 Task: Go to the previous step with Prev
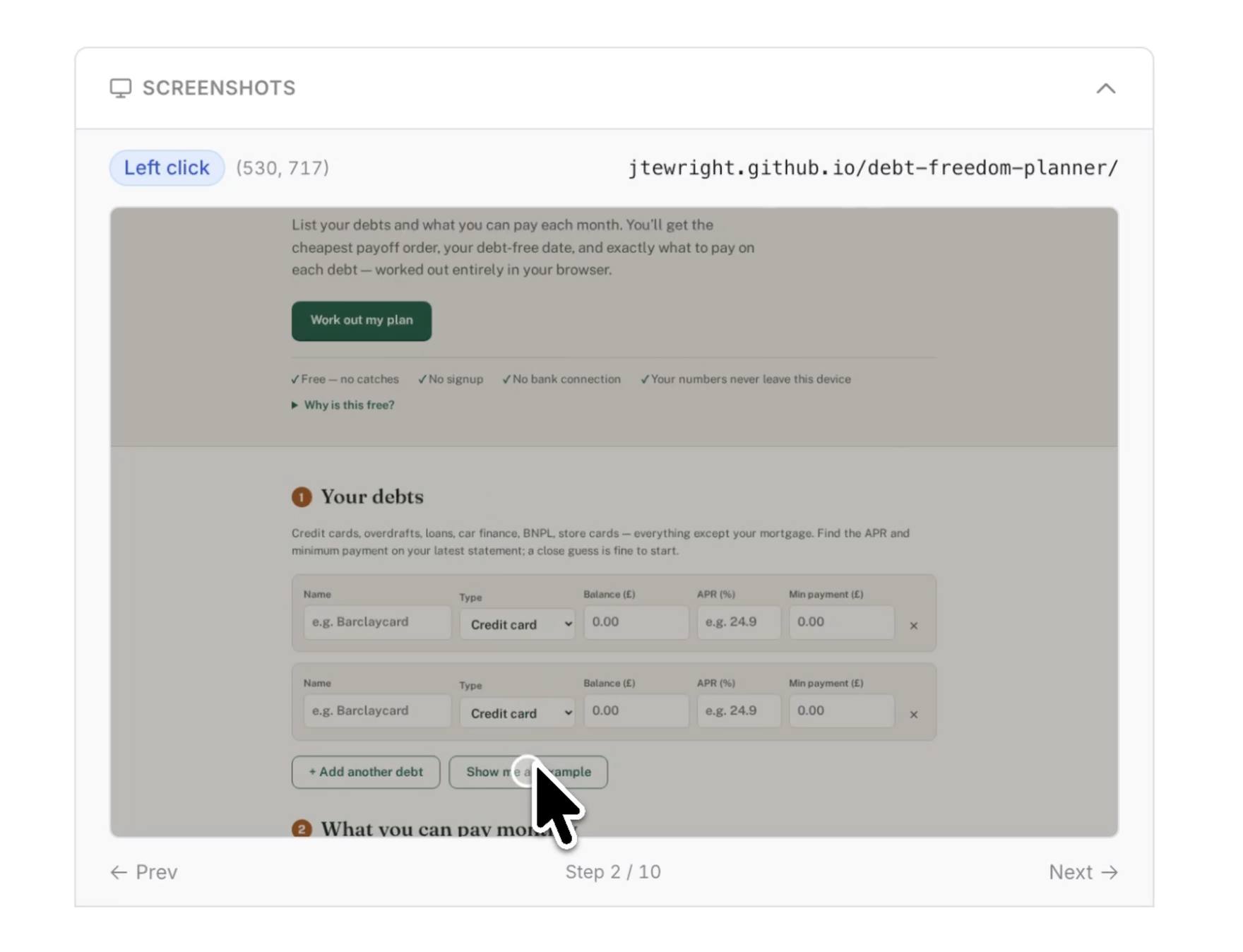point(144,872)
